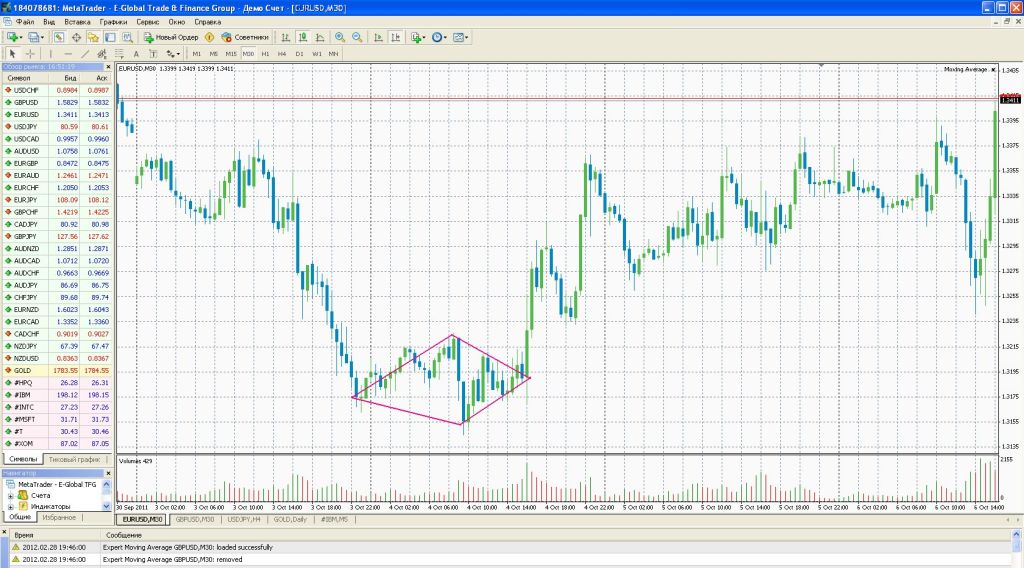The image size is (1024, 568).
Task: Switch chart to candlestick display
Action: pyautogui.click(x=305, y=37)
